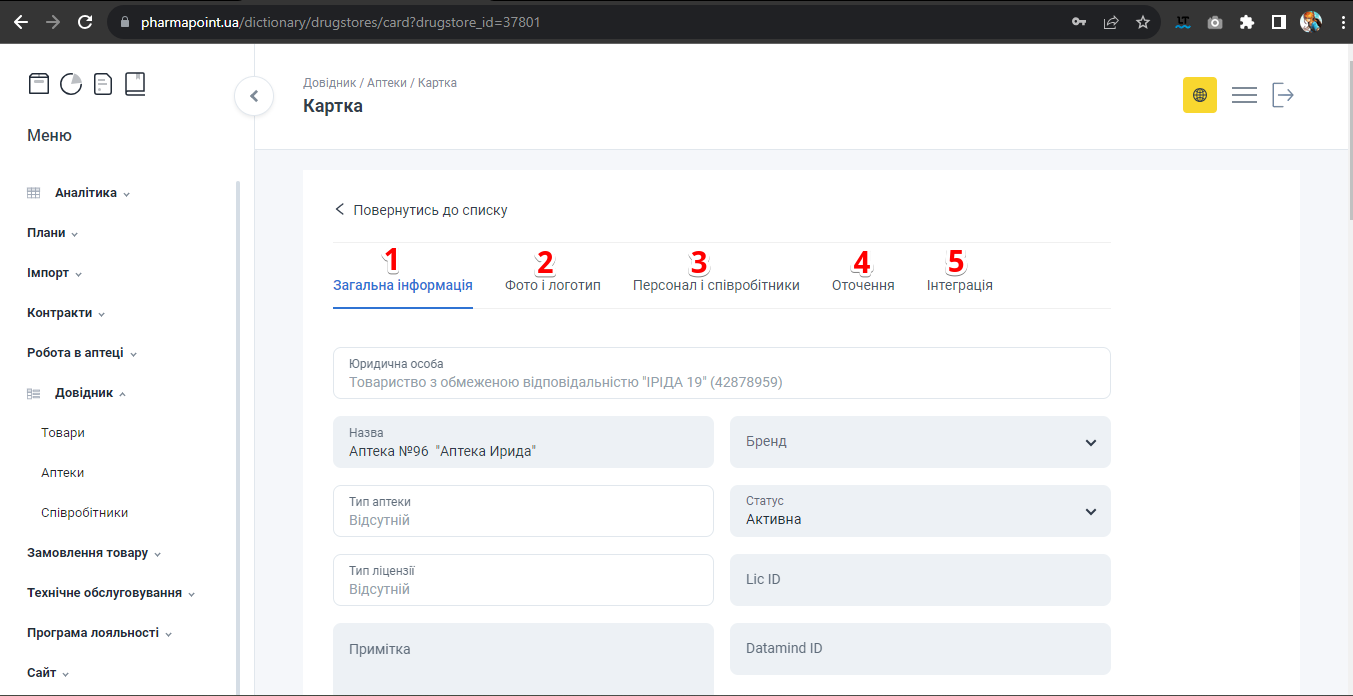Click the document icon in sidebar header
This screenshot has height=696, width=1353.
tap(103, 84)
